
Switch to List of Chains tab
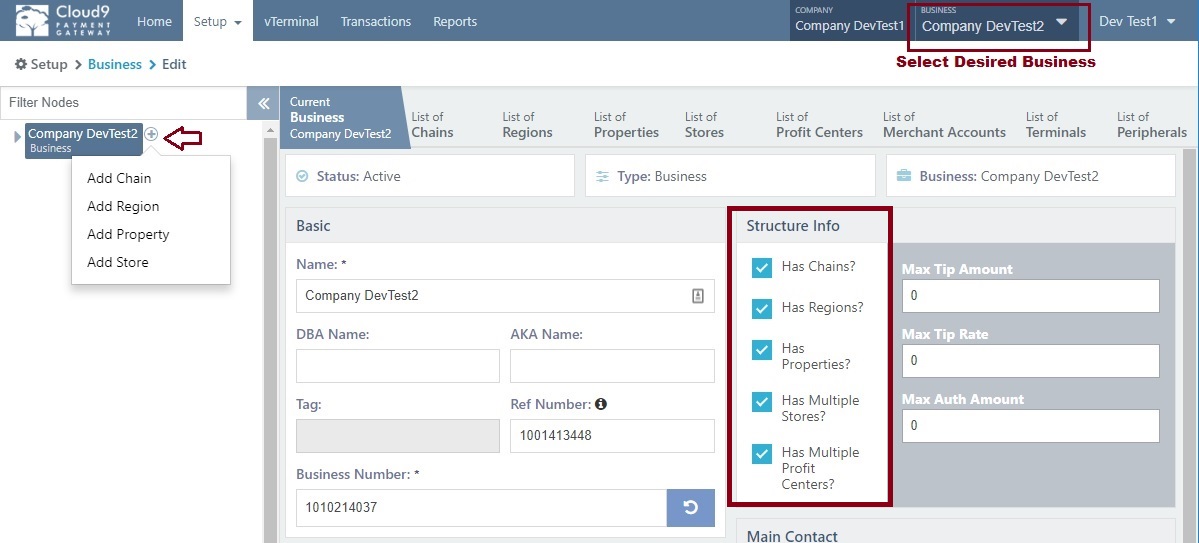tap(432, 125)
